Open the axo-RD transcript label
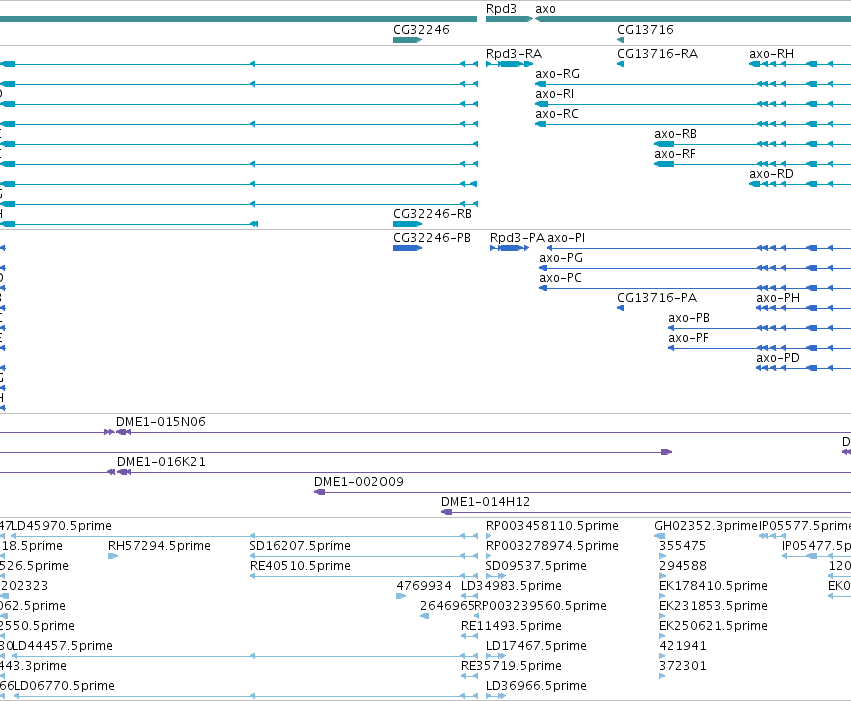This screenshot has height=701, width=851. click(x=771, y=174)
